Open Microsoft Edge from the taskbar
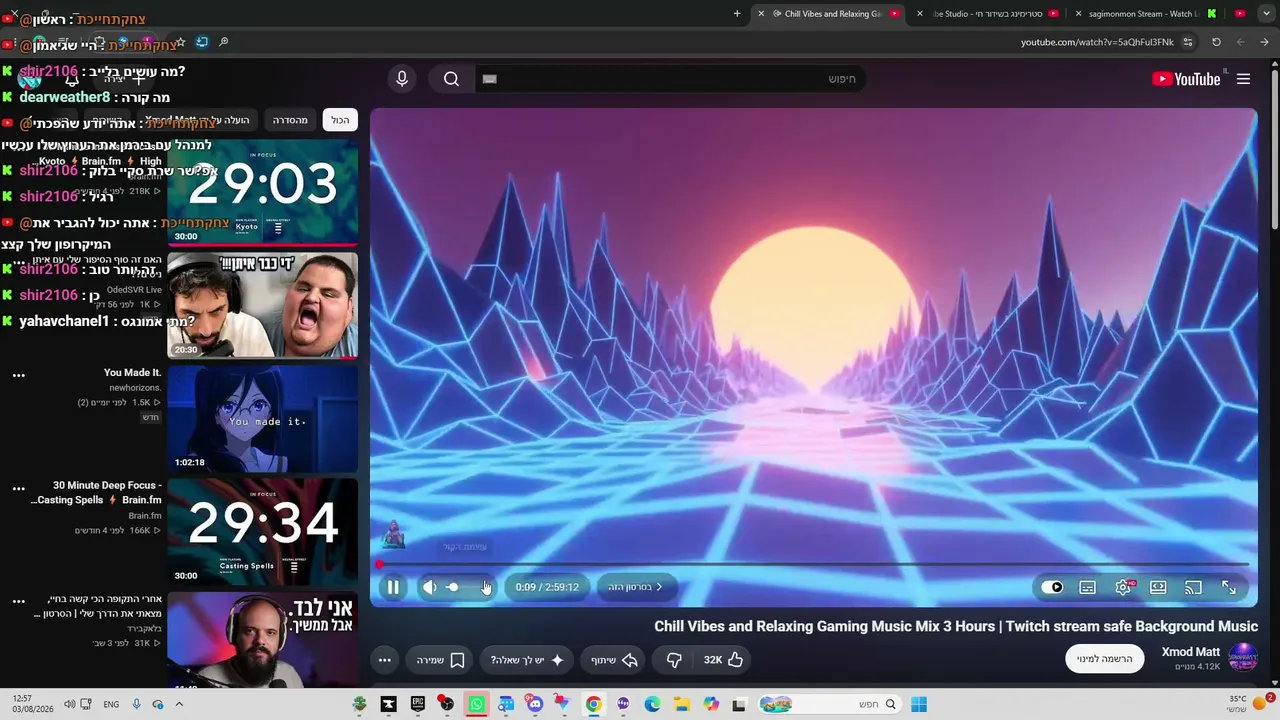The height and width of the screenshot is (720, 1280). tap(652, 704)
